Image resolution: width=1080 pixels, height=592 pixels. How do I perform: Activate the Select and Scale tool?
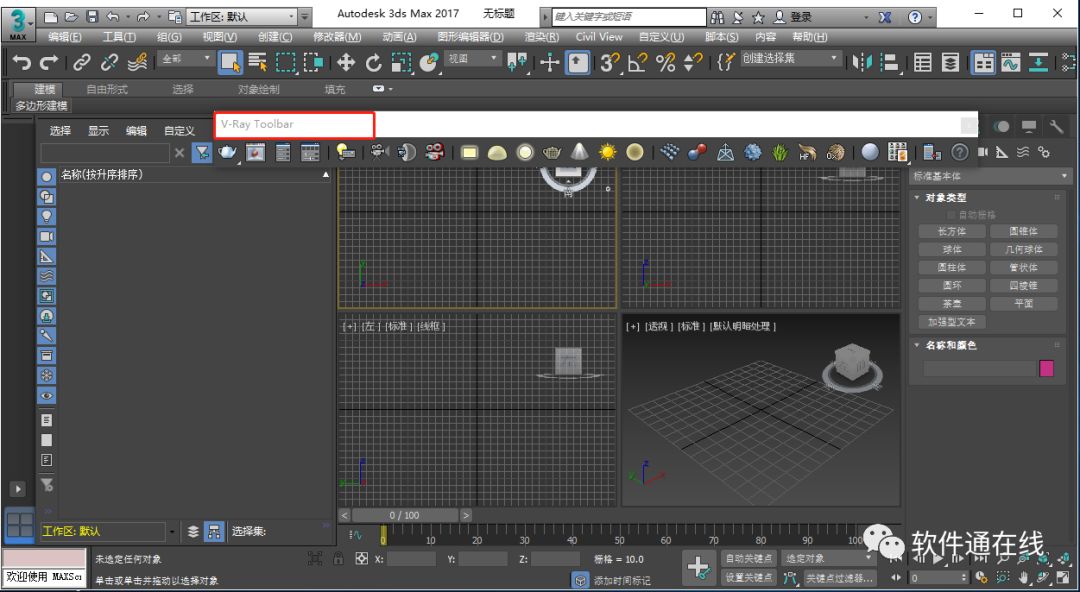click(x=401, y=63)
